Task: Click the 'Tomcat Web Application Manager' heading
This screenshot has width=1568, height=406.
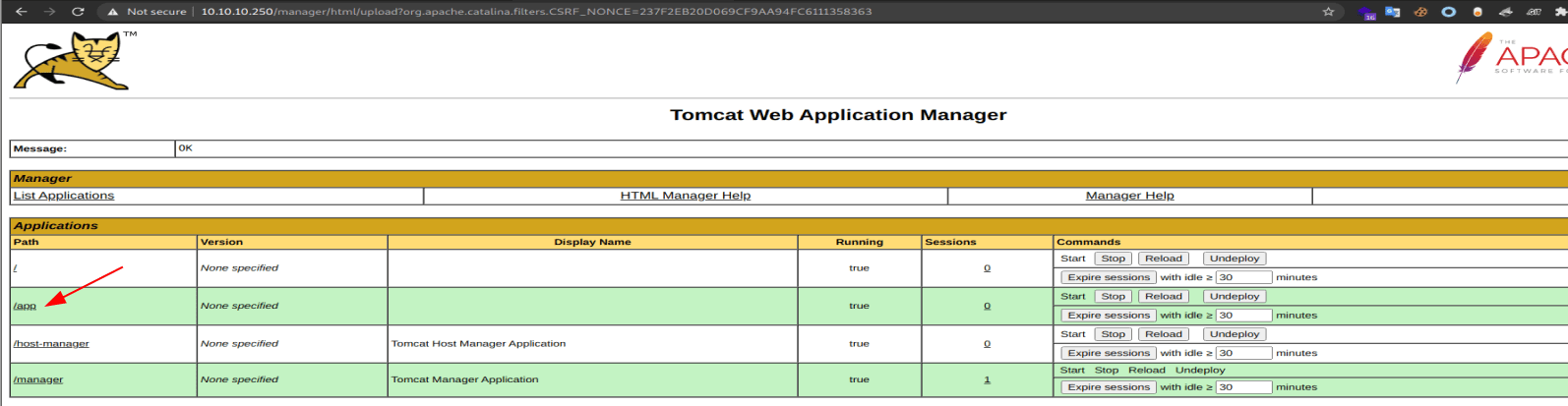Action: pos(838,115)
